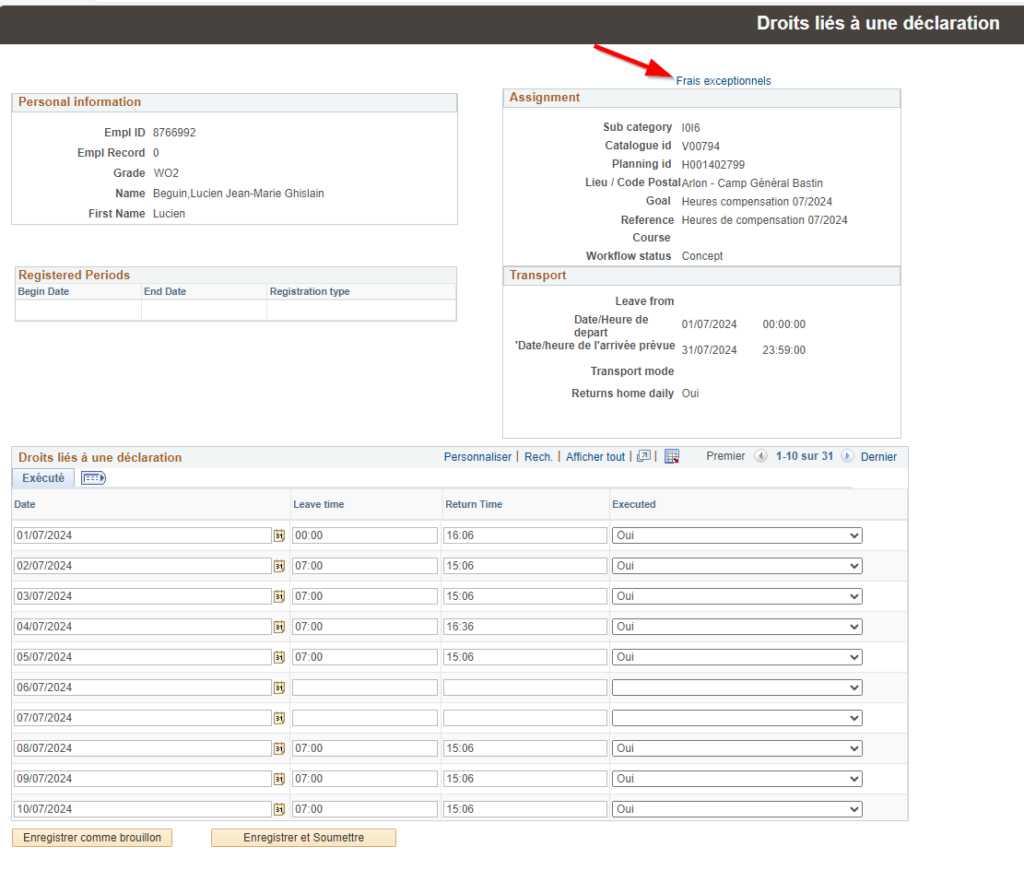Viewport: 1024px width, 870px height.
Task: Click the Frais exceptionnels link
Action: click(x=723, y=81)
